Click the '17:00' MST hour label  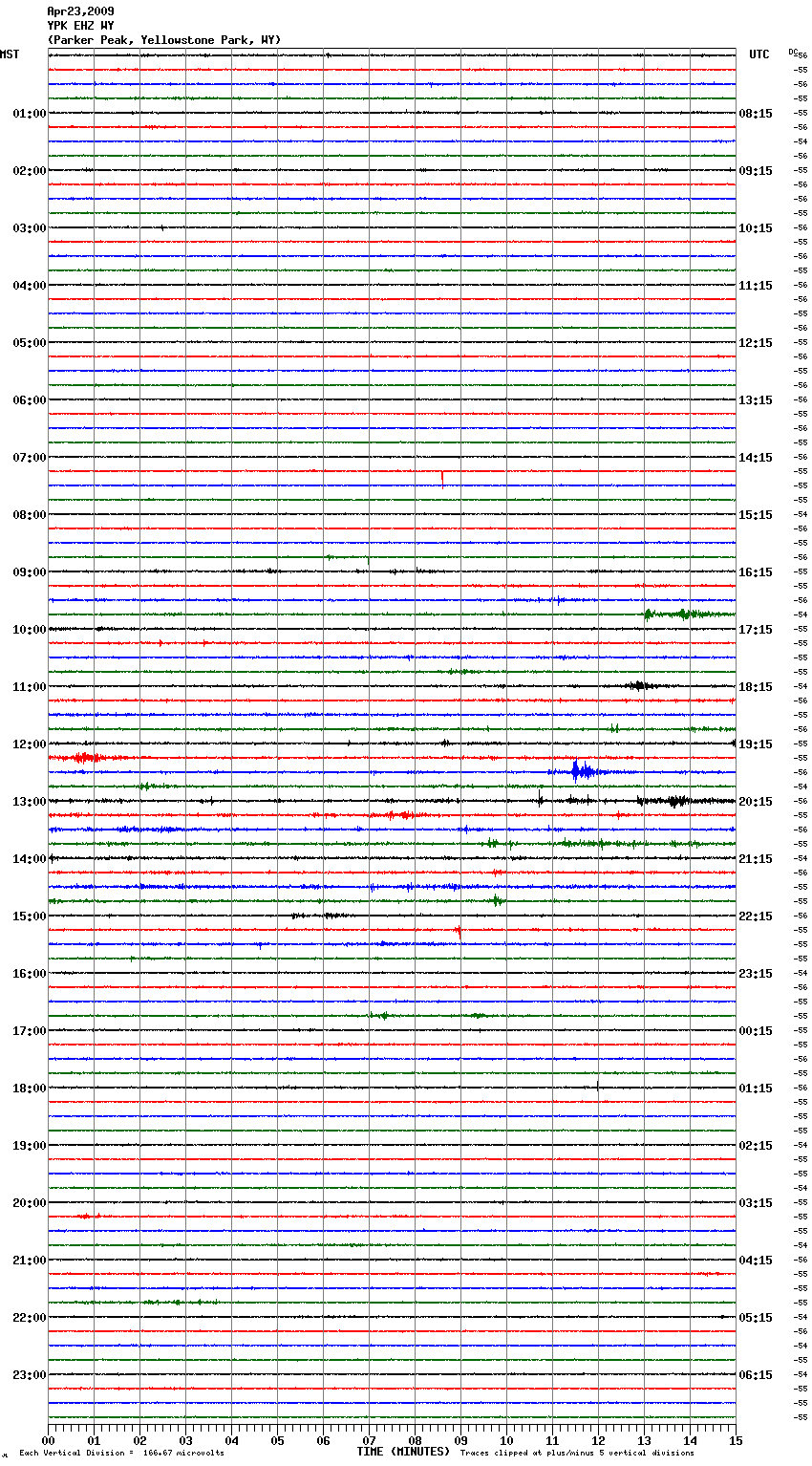pyautogui.click(x=29, y=1031)
